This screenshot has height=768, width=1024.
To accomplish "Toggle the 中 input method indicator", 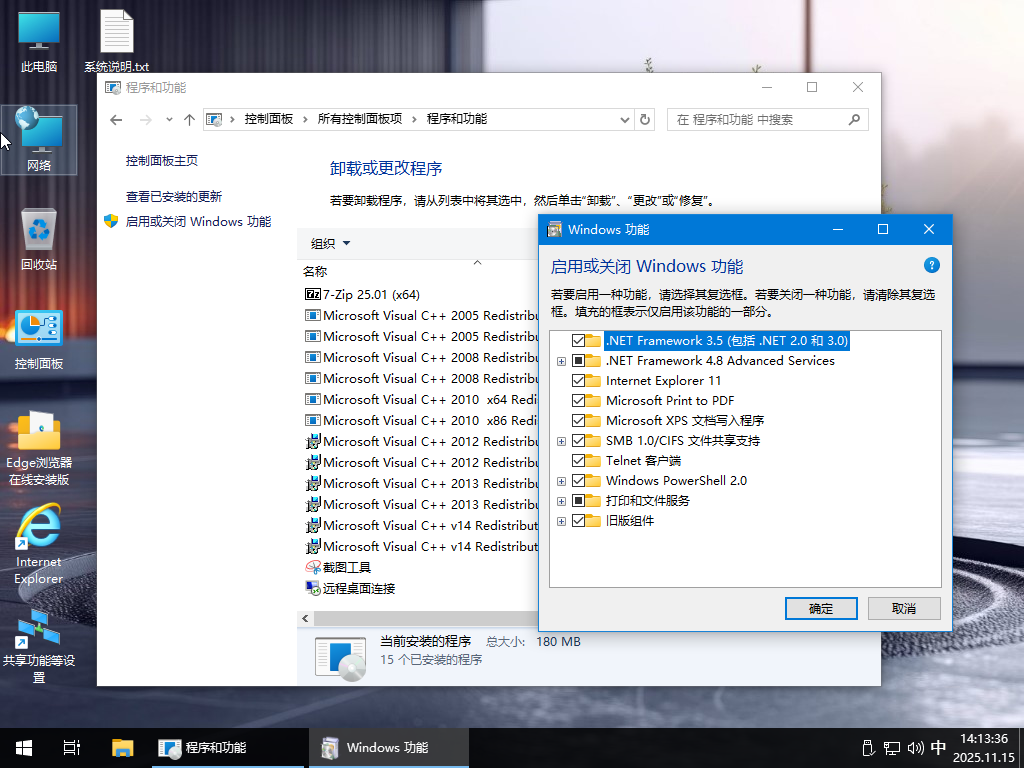I will click(x=938, y=748).
